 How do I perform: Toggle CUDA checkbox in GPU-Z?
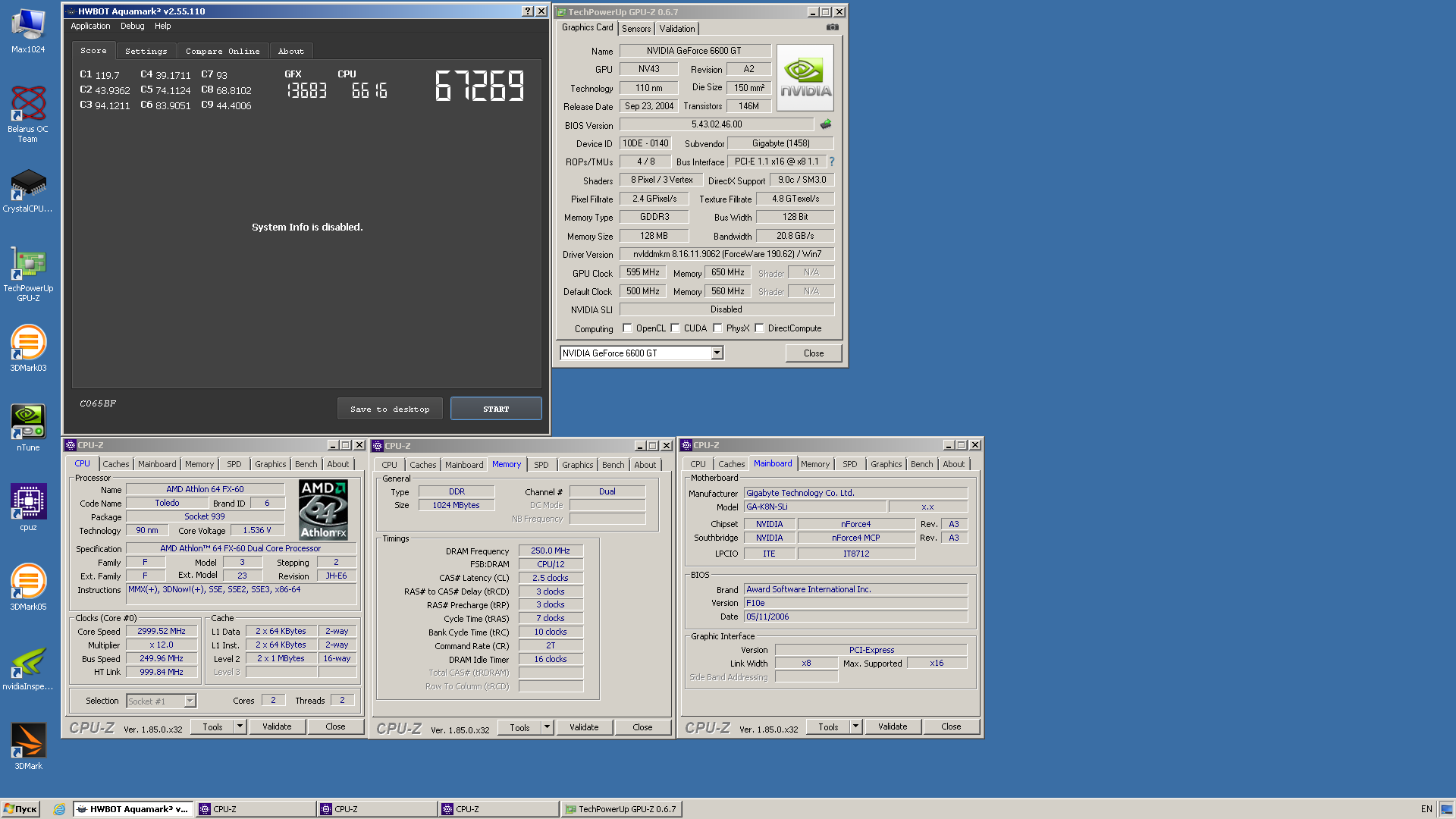click(x=675, y=328)
